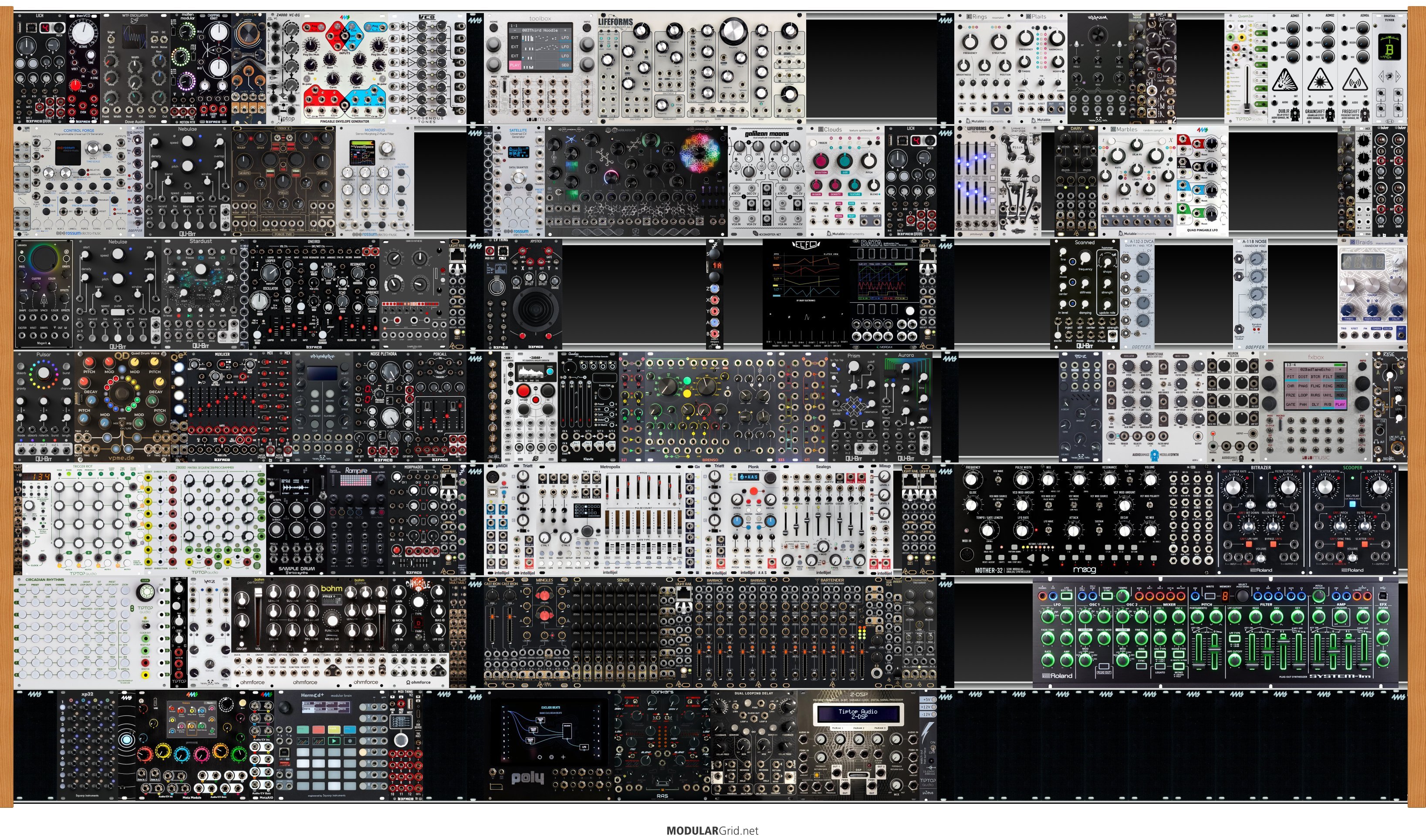Click the Intellijel Sealegs module
The width and height of the screenshot is (1426, 840).
tap(824, 520)
